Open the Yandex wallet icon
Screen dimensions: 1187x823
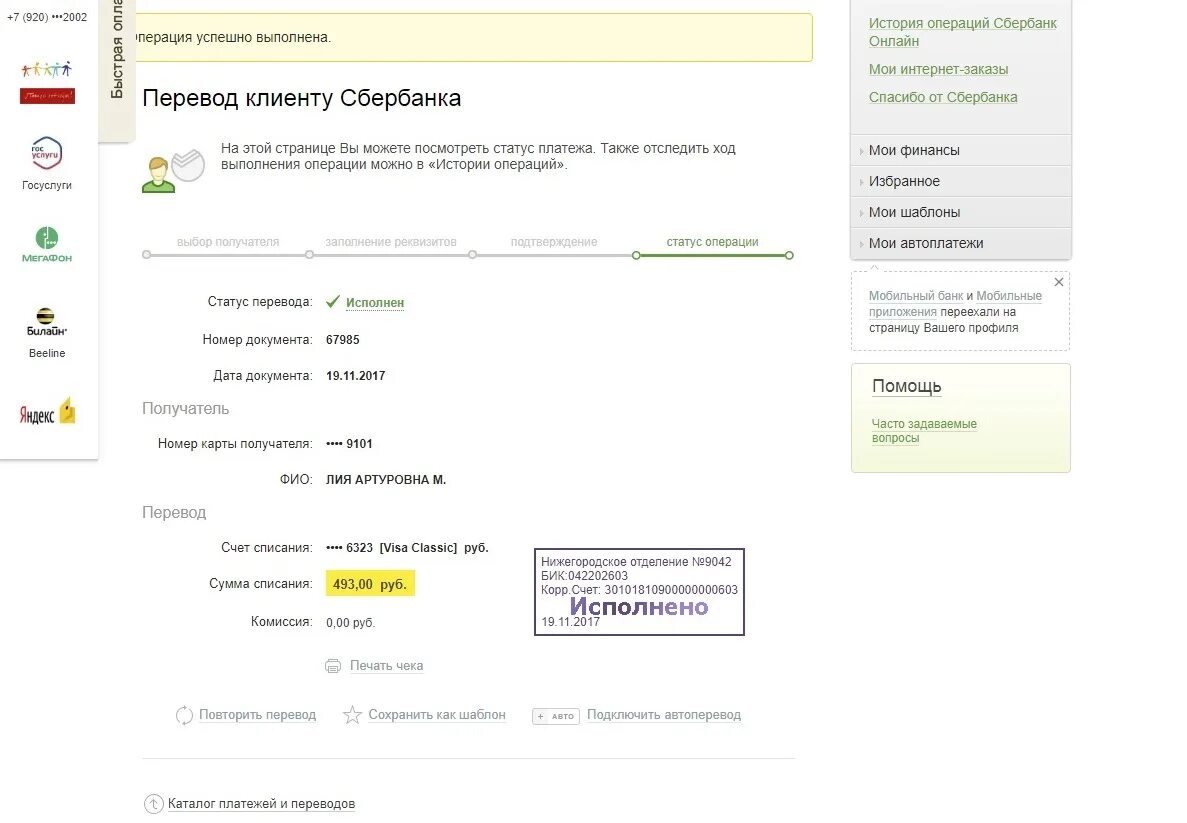(47, 412)
